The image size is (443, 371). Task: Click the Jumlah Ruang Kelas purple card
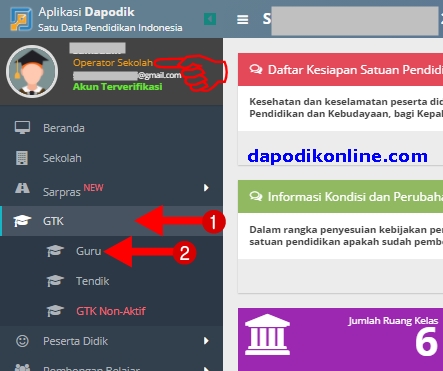click(340, 339)
